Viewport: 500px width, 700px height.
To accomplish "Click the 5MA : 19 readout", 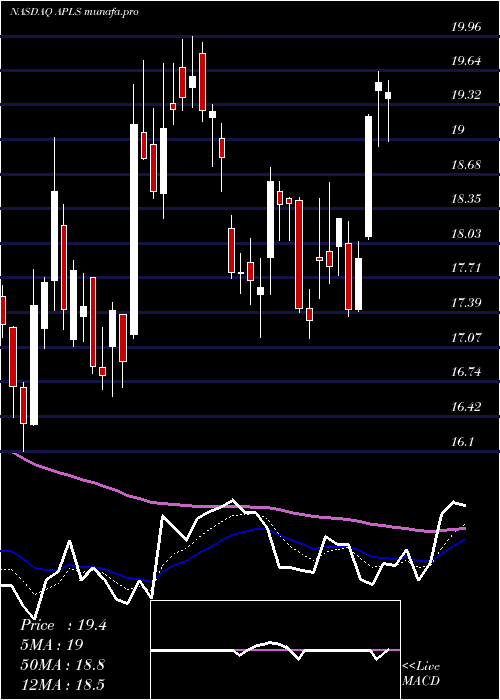I will (x=52, y=645).
